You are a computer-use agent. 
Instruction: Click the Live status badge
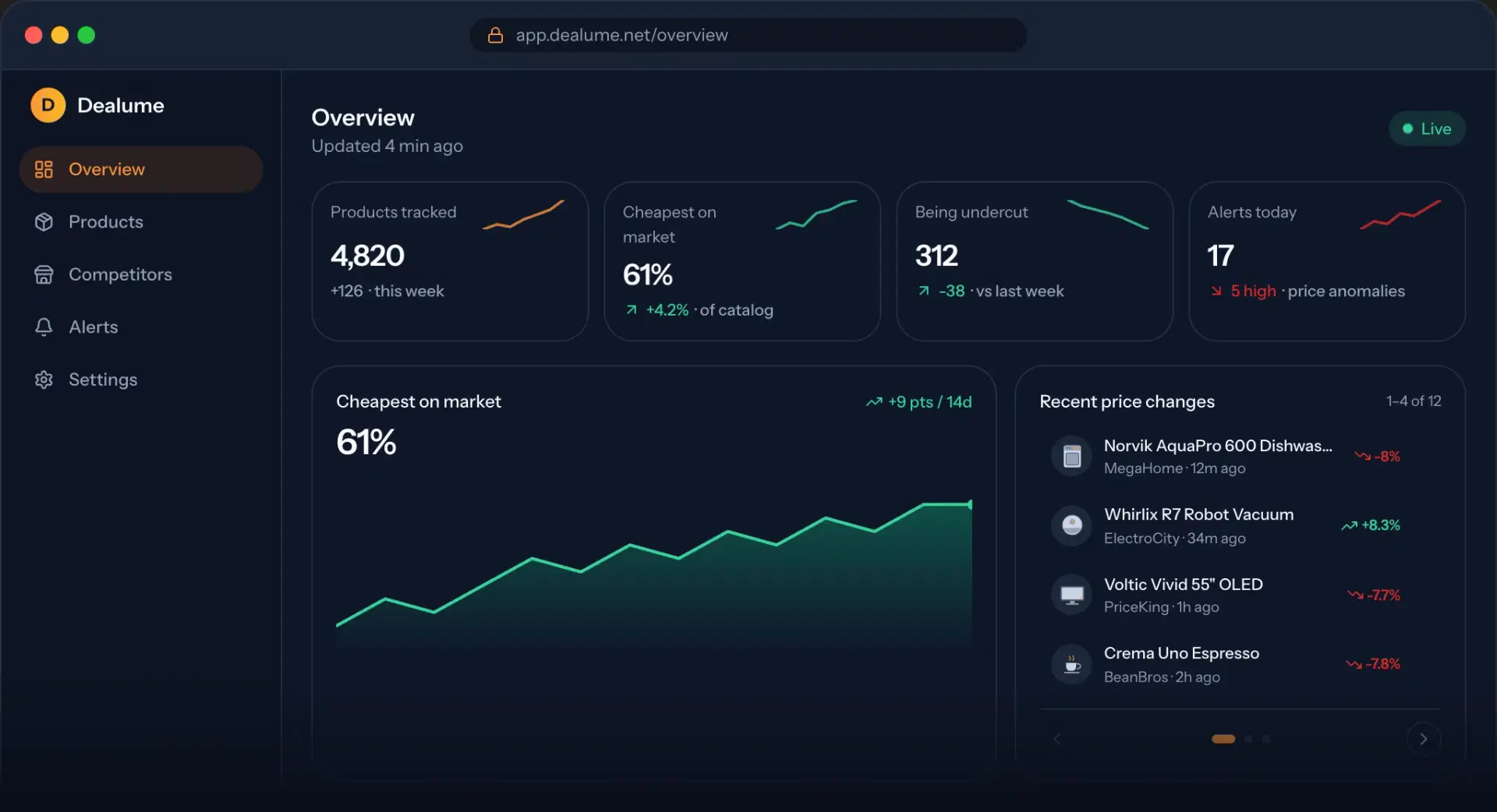1427,129
